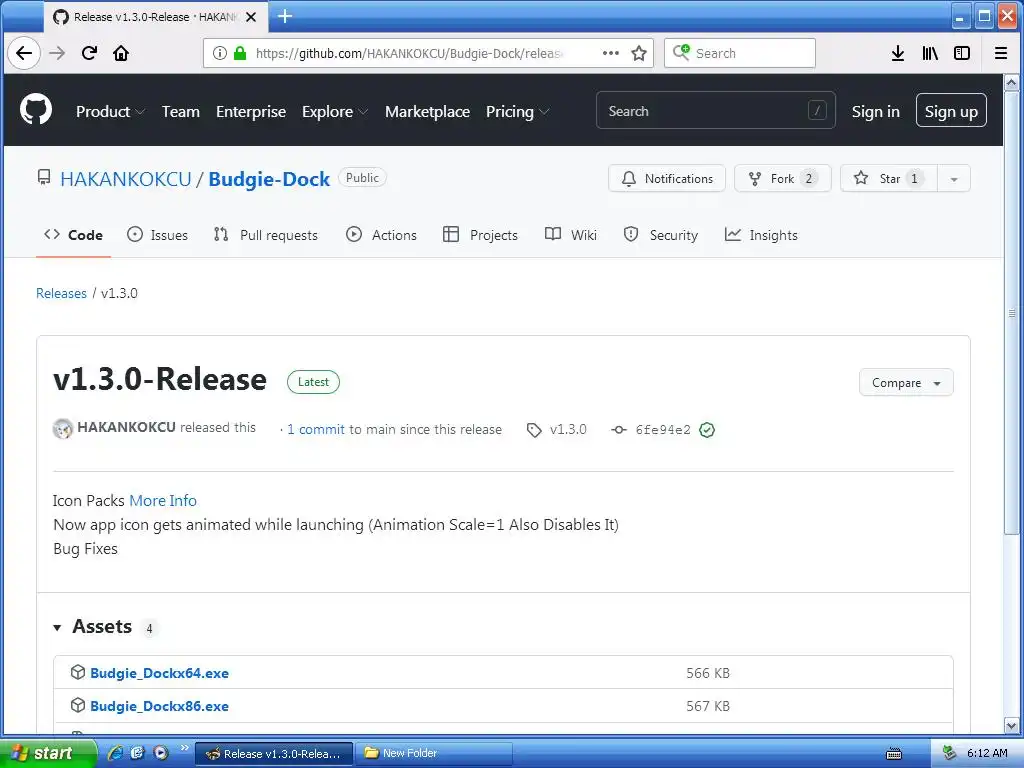Fork the repository with Fork button

(782, 179)
